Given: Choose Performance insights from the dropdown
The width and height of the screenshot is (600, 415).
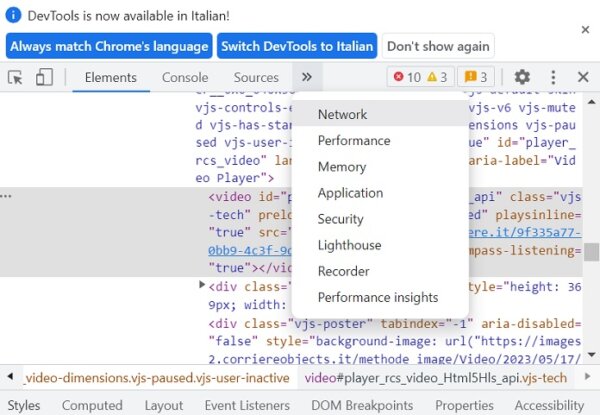Looking at the screenshot, I should [380, 297].
